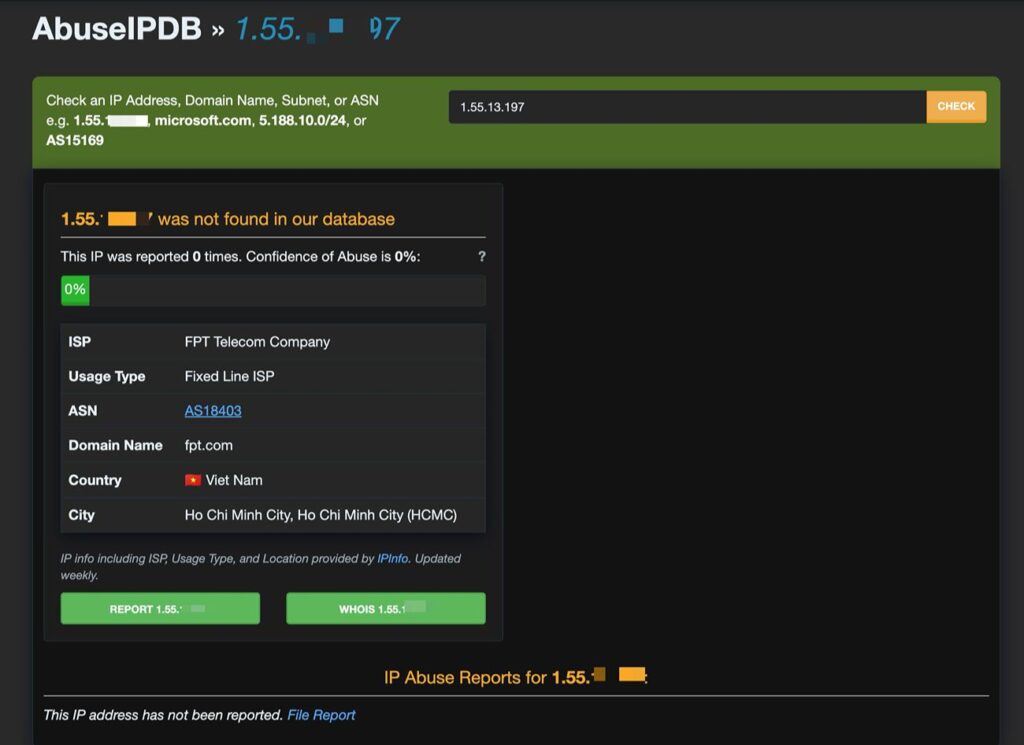The image size is (1024, 745).
Task: Open the AS18403 ASN link
Action: pyautogui.click(x=213, y=411)
